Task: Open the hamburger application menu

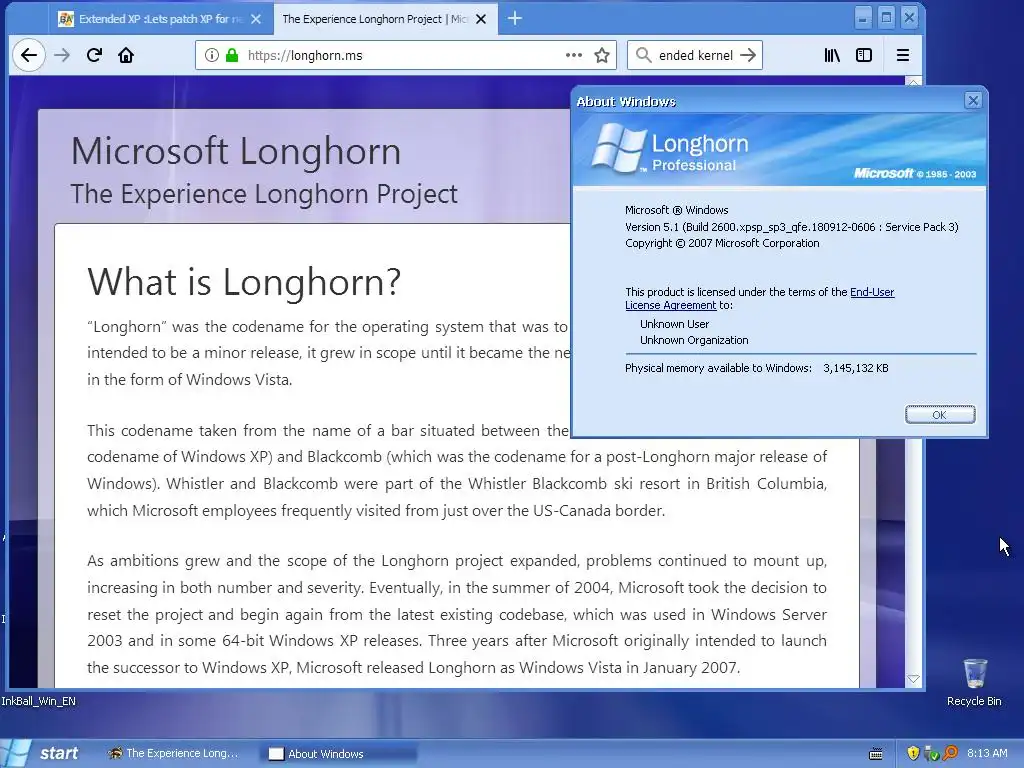Action: pyautogui.click(x=903, y=56)
